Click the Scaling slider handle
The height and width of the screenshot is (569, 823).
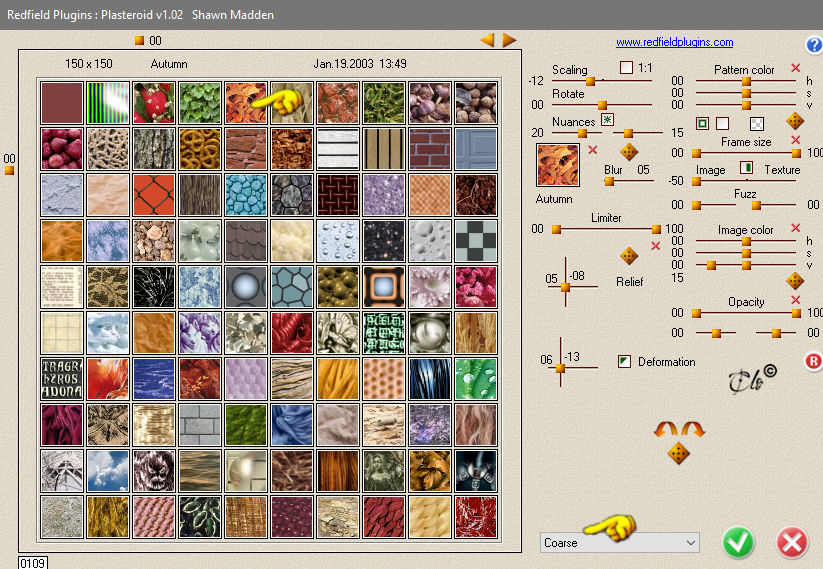(590, 81)
